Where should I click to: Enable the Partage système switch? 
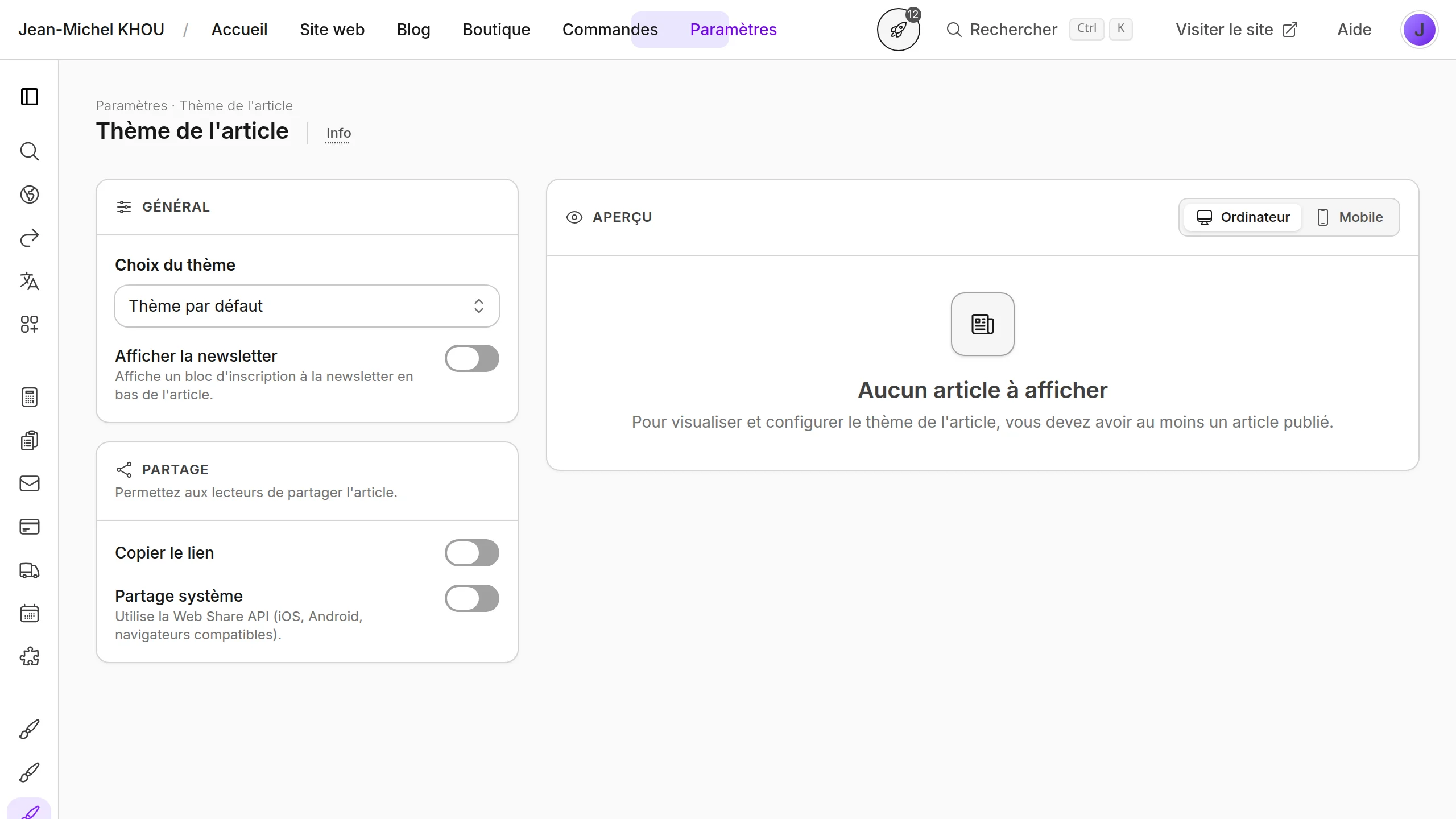tap(472, 598)
